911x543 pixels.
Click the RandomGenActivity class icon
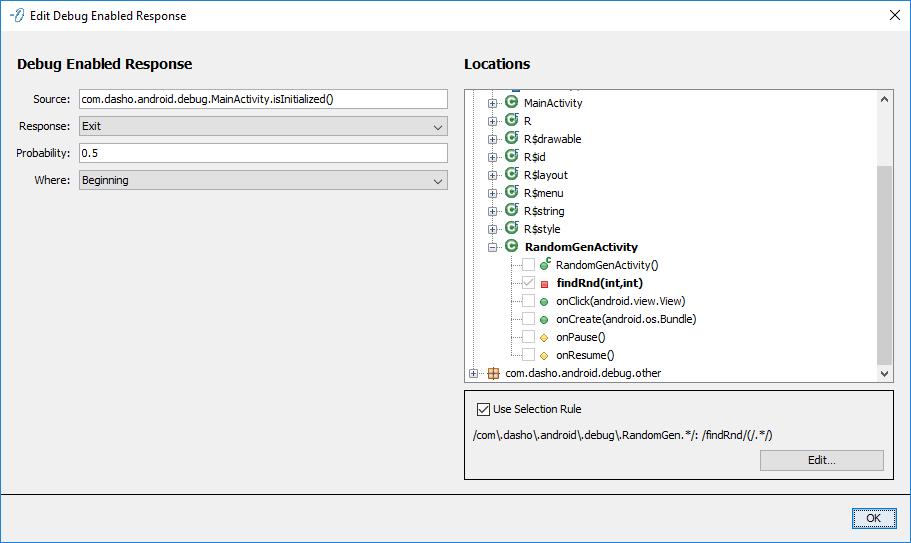[512, 247]
